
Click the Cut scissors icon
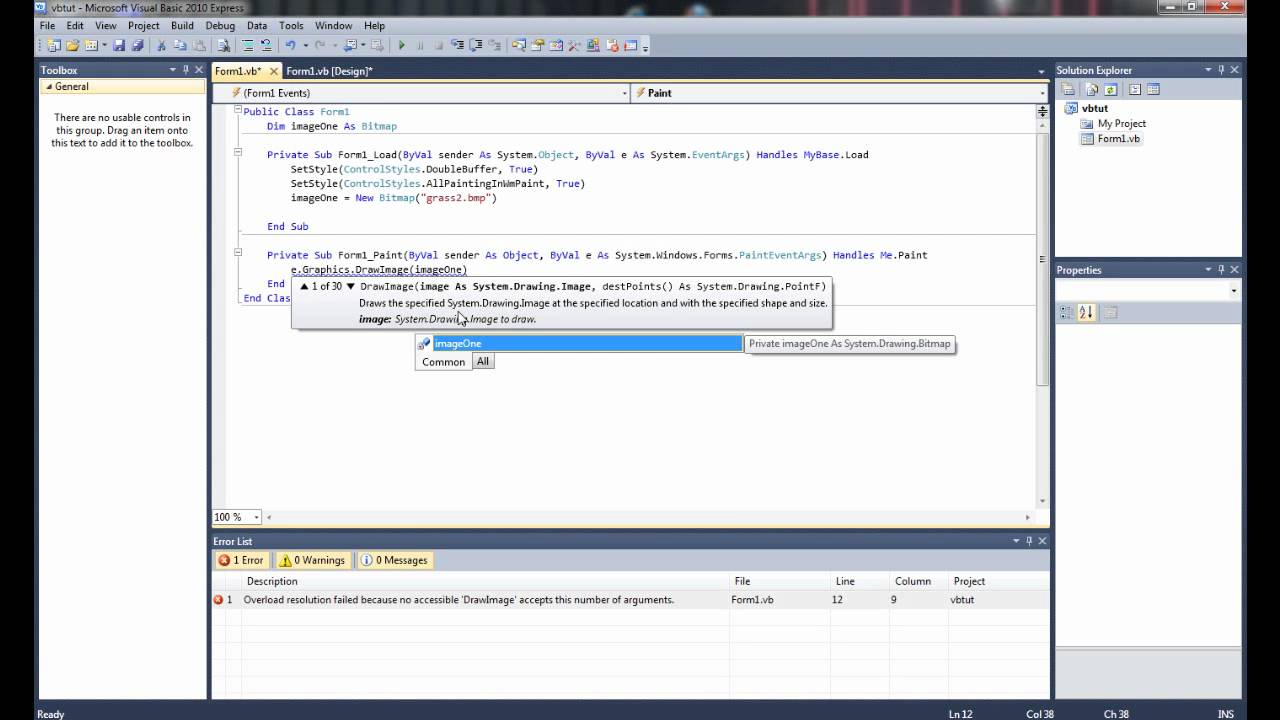coord(161,45)
